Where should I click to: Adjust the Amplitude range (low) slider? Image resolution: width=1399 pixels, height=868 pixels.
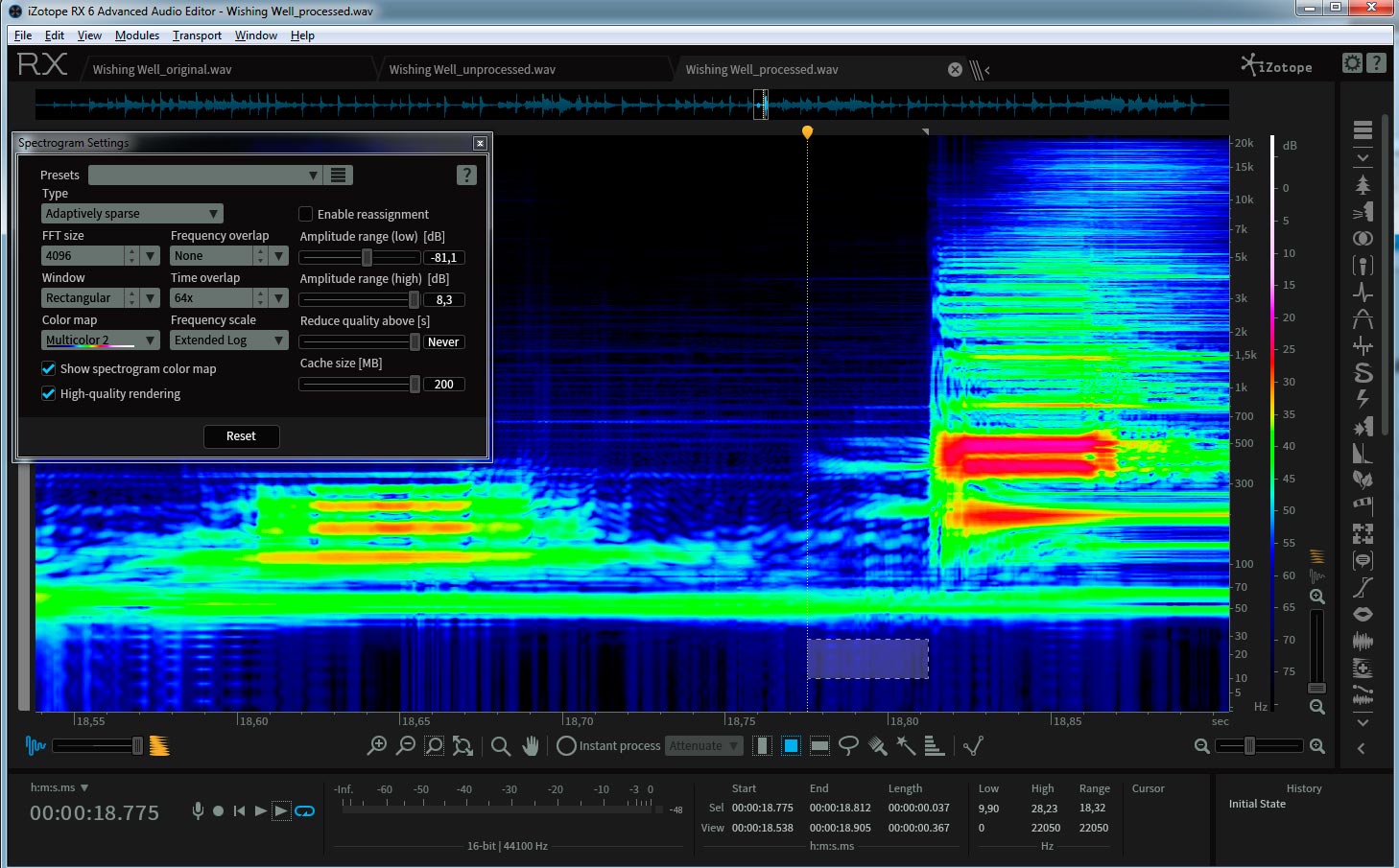(367, 257)
